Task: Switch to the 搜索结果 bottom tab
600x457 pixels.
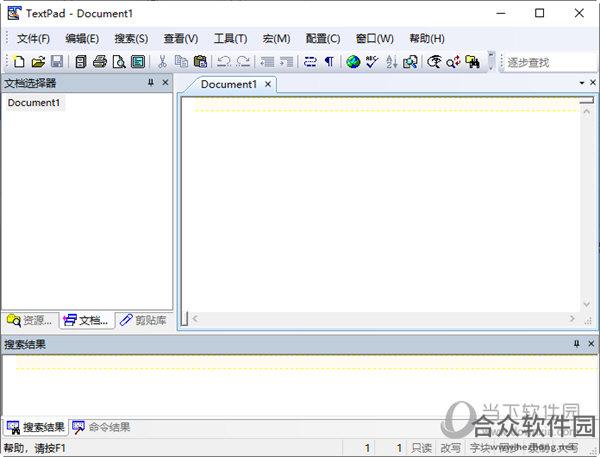Action: pos(36,427)
